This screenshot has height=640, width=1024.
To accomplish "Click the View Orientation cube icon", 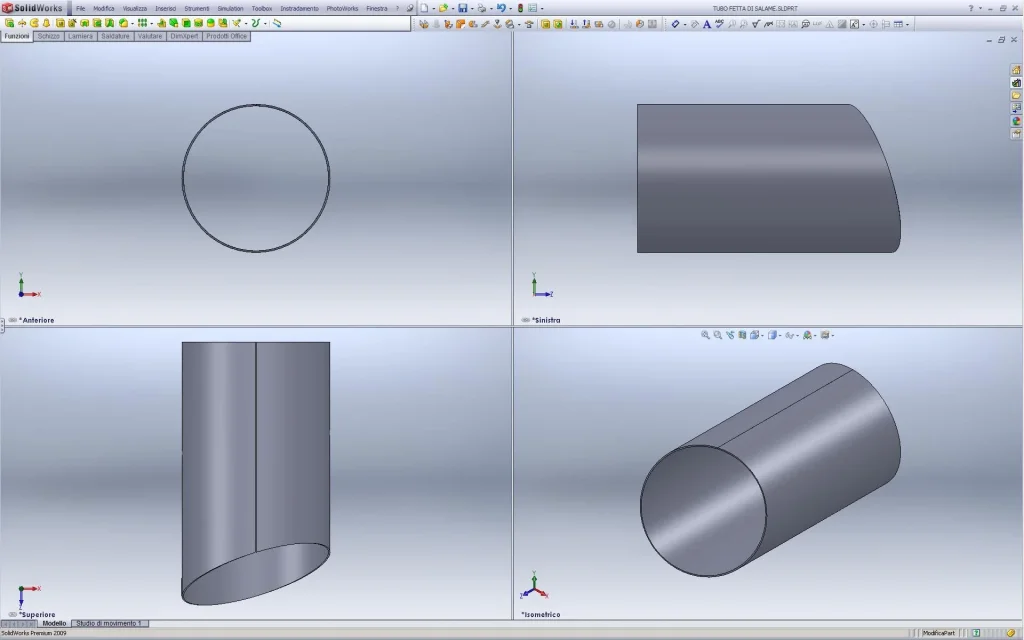I will pyautogui.click(x=754, y=335).
